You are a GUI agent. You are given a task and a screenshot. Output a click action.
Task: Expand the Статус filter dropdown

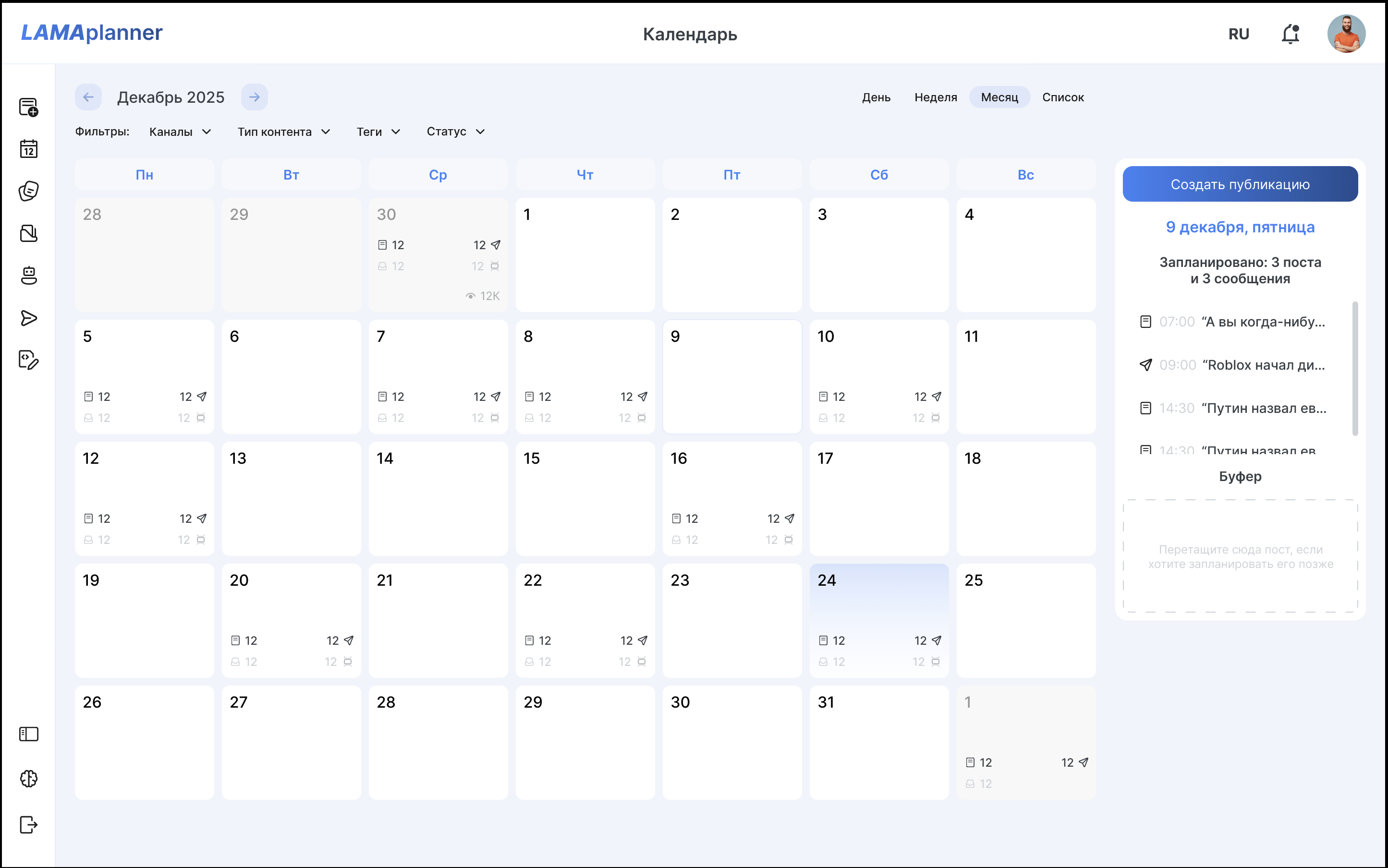tap(455, 132)
